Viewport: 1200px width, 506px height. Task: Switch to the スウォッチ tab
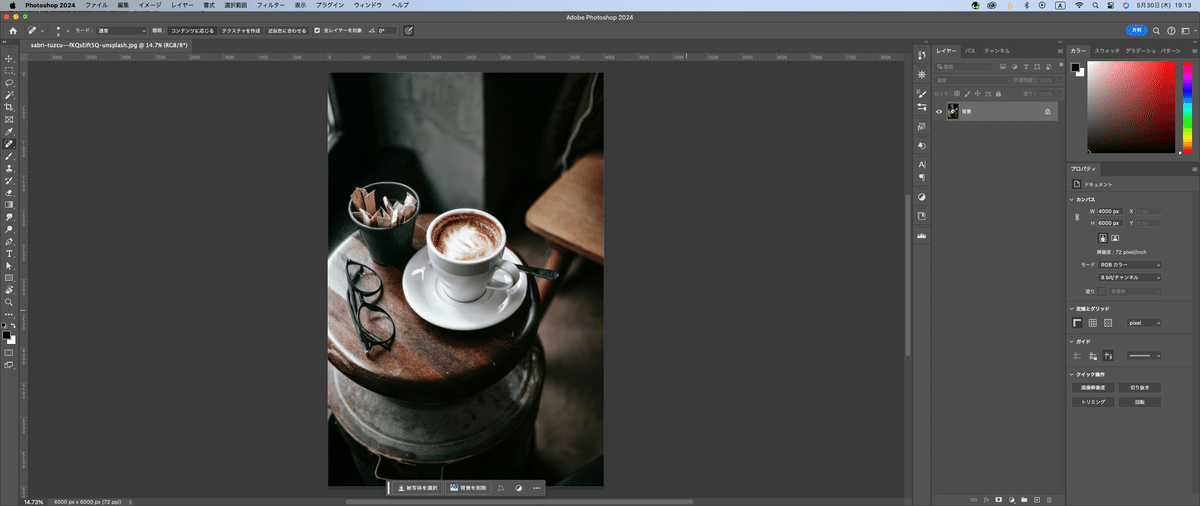[1107, 50]
